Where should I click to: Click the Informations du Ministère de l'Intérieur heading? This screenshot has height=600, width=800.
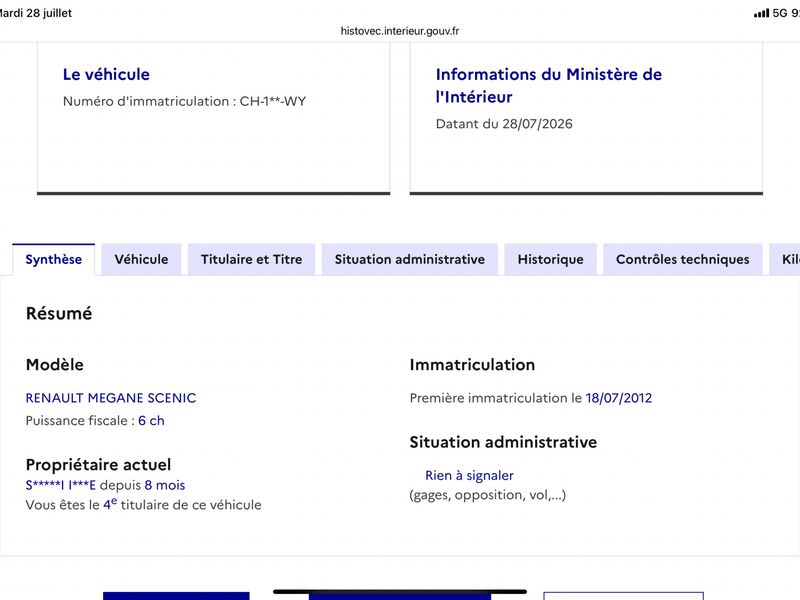tap(549, 86)
